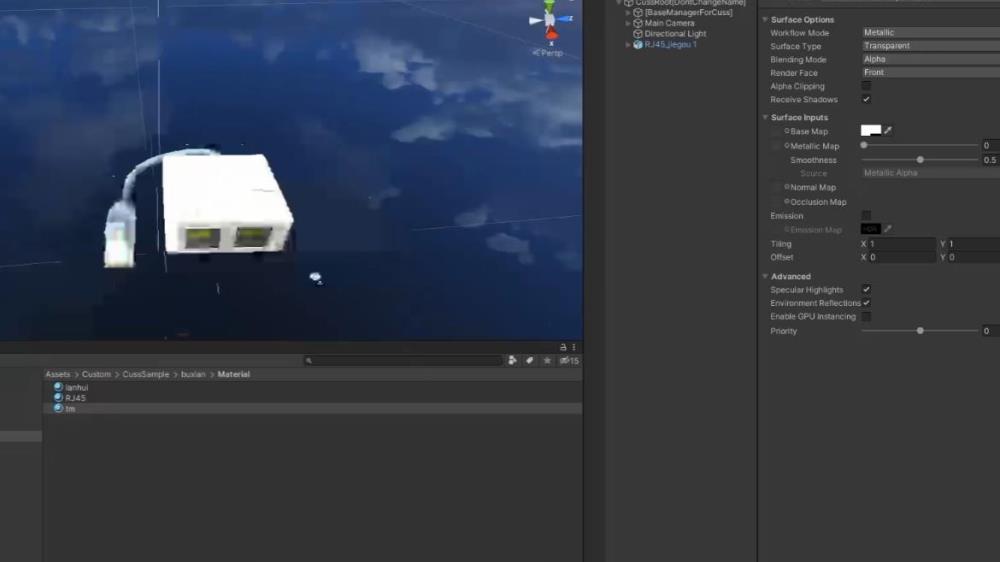This screenshot has width=1000, height=562.
Task: Enable the Emission checkbox
Action: coord(866,216)
